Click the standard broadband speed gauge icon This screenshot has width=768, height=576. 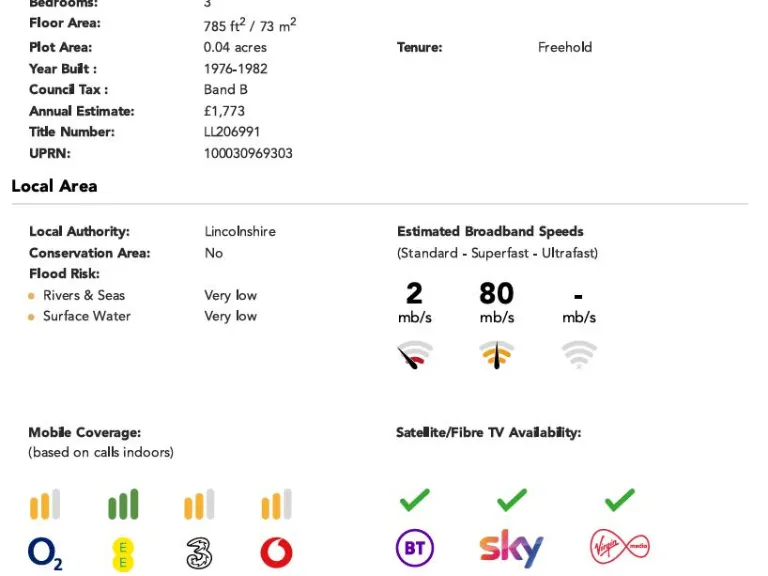(414, 356)
